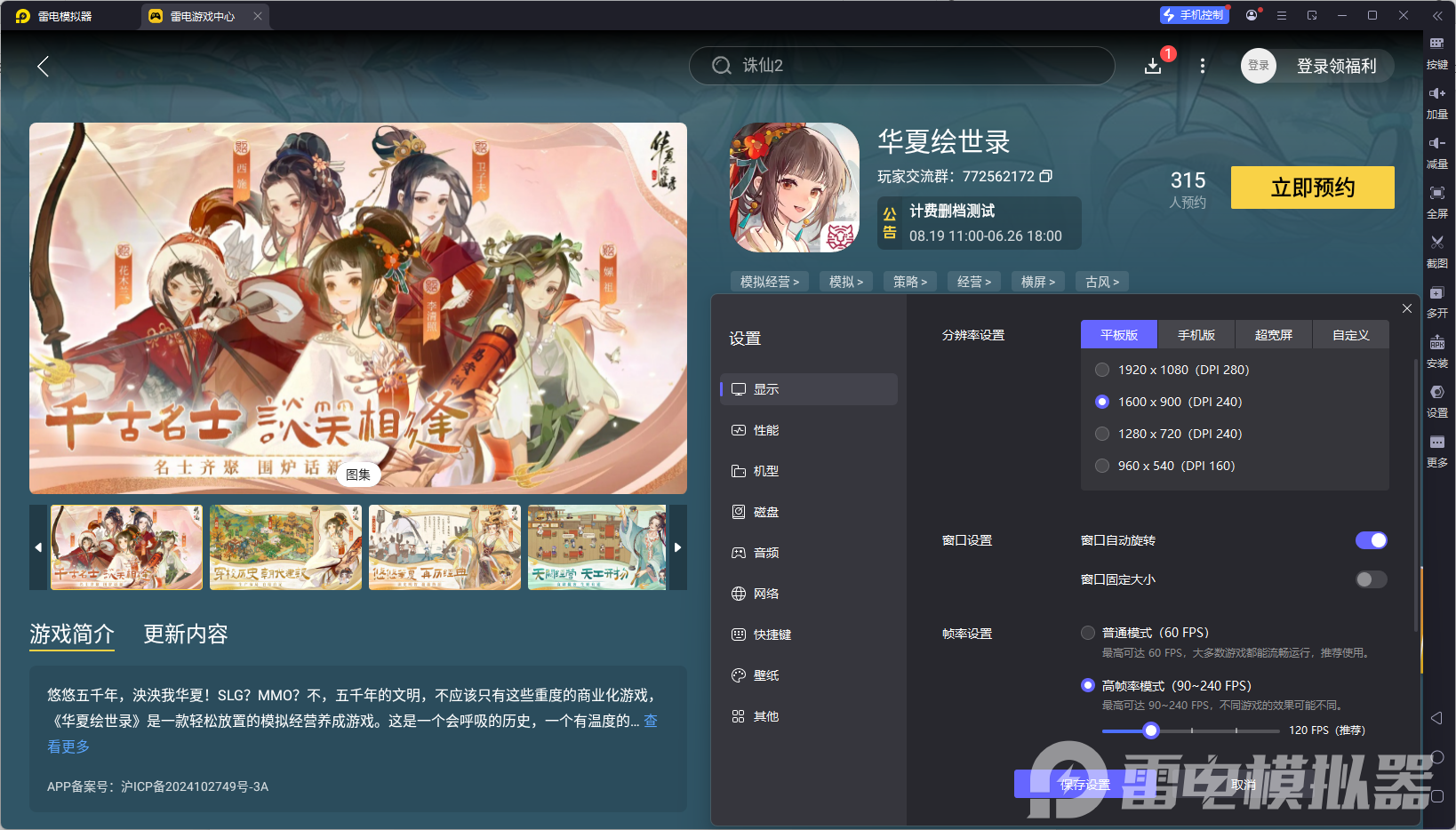Save settings with 保存设置 button
Viewport: 1456px width, 830px height.
click(1084, 785)
